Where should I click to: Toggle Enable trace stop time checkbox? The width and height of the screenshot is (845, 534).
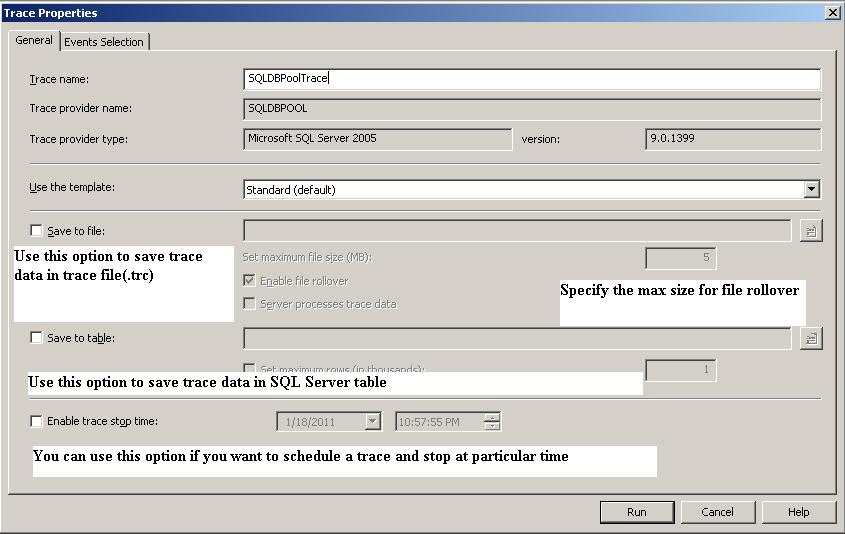pos(37,421)
